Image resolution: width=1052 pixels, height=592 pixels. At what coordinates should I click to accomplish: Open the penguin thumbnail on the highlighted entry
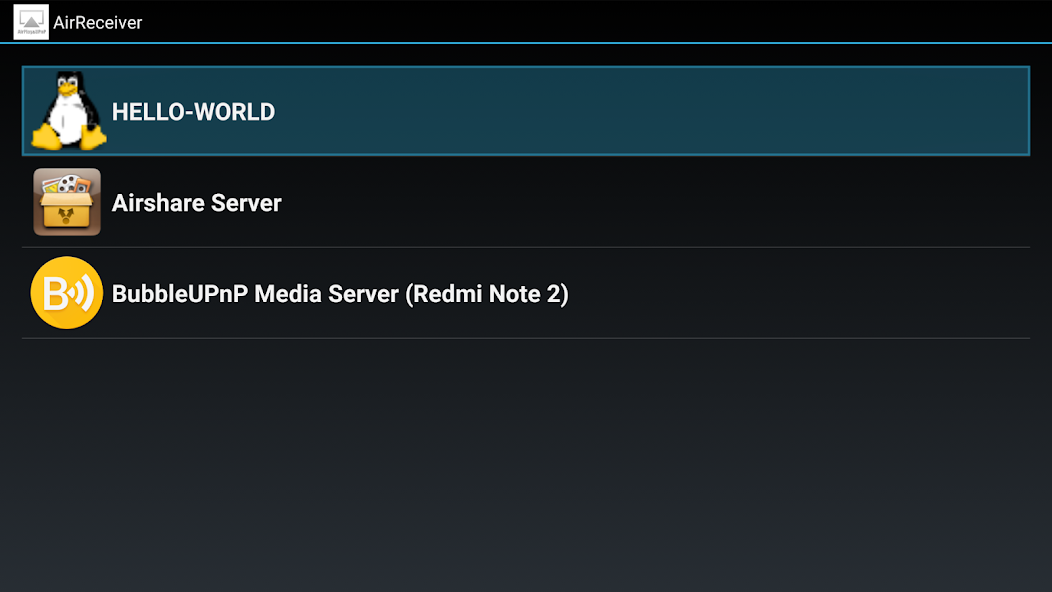tap(67, 111)
